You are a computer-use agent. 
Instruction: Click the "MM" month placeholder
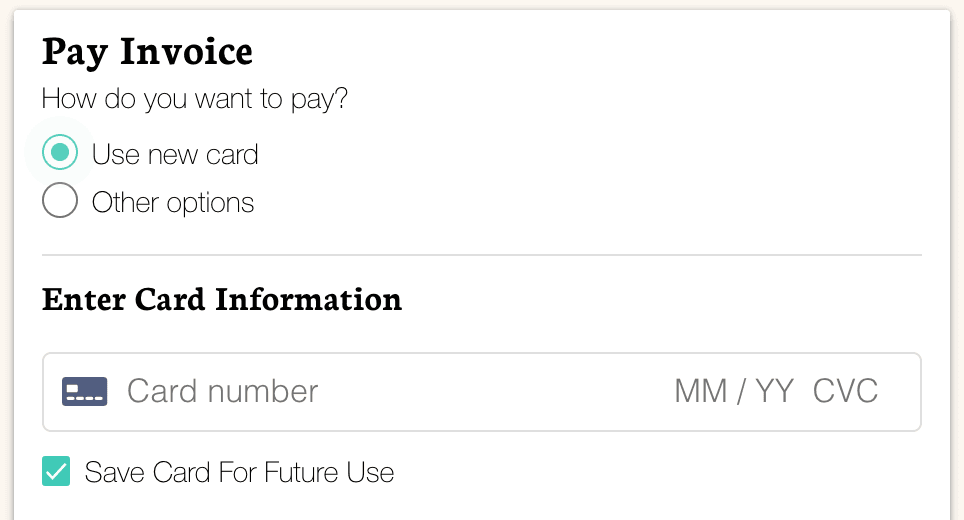(700, 391)
